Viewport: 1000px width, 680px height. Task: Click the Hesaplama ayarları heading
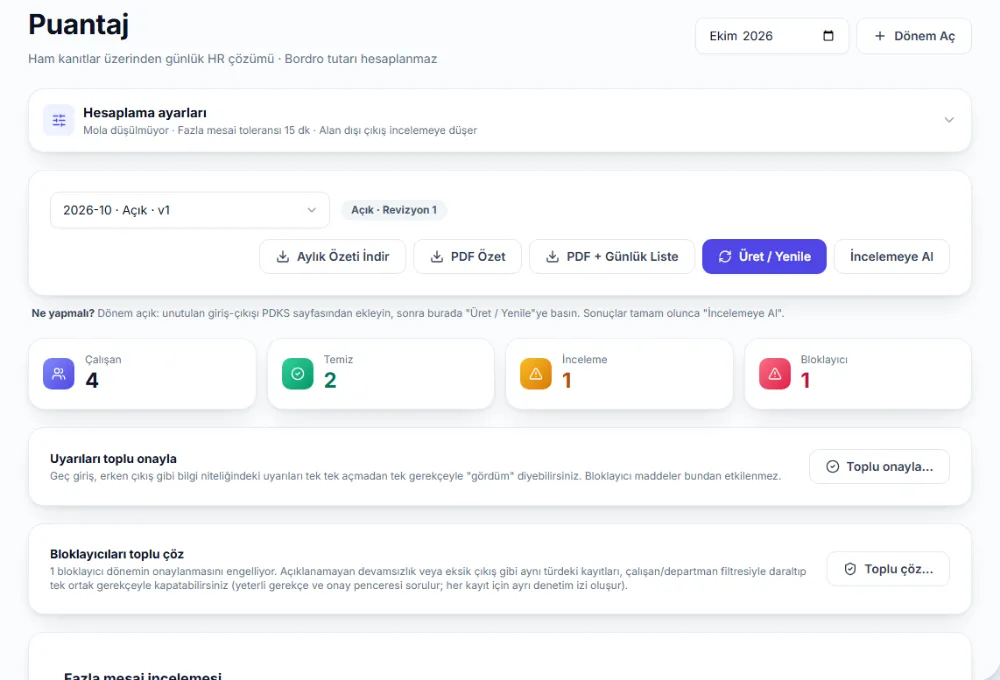145,113
